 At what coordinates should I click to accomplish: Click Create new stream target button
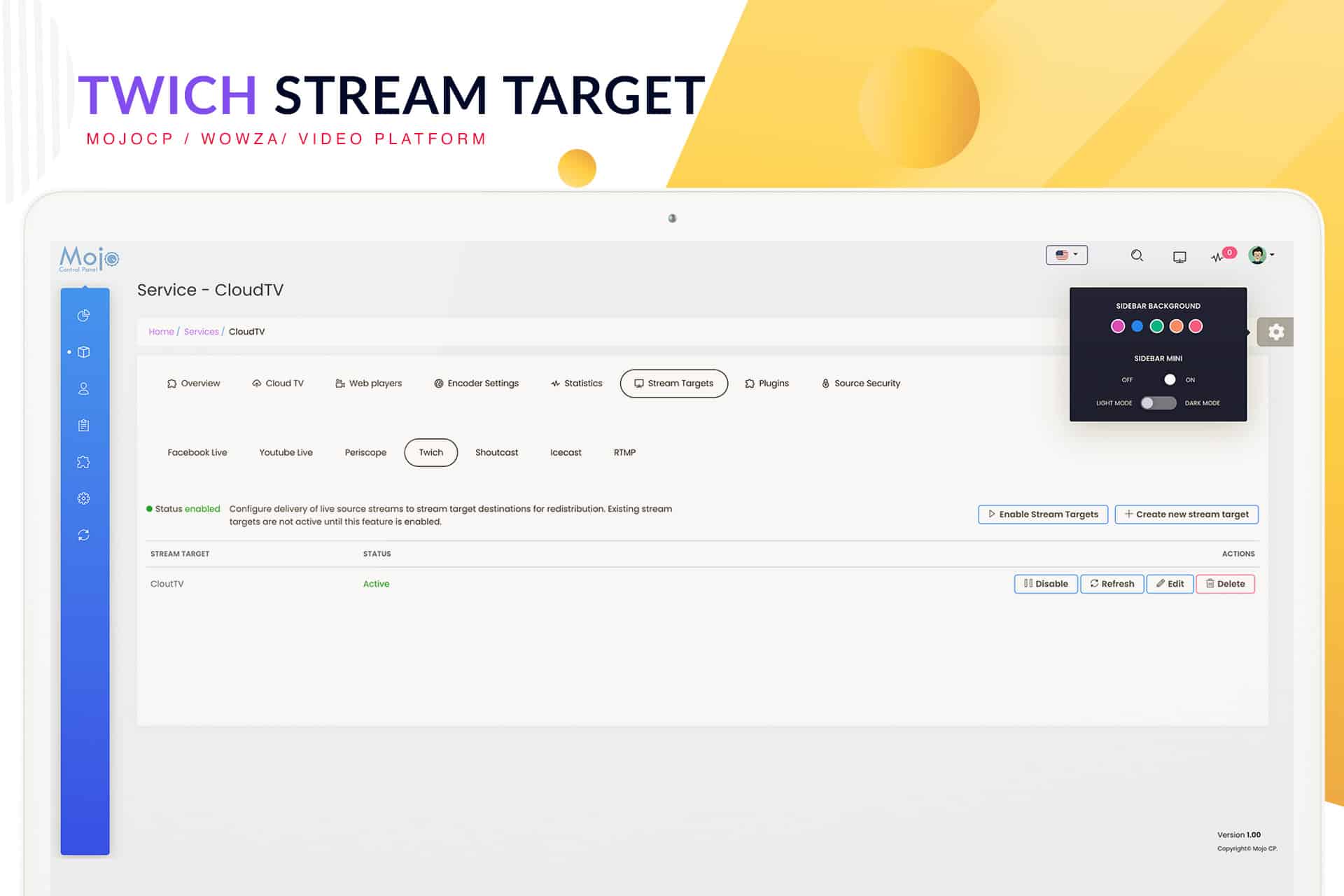tap(1186, 514)
